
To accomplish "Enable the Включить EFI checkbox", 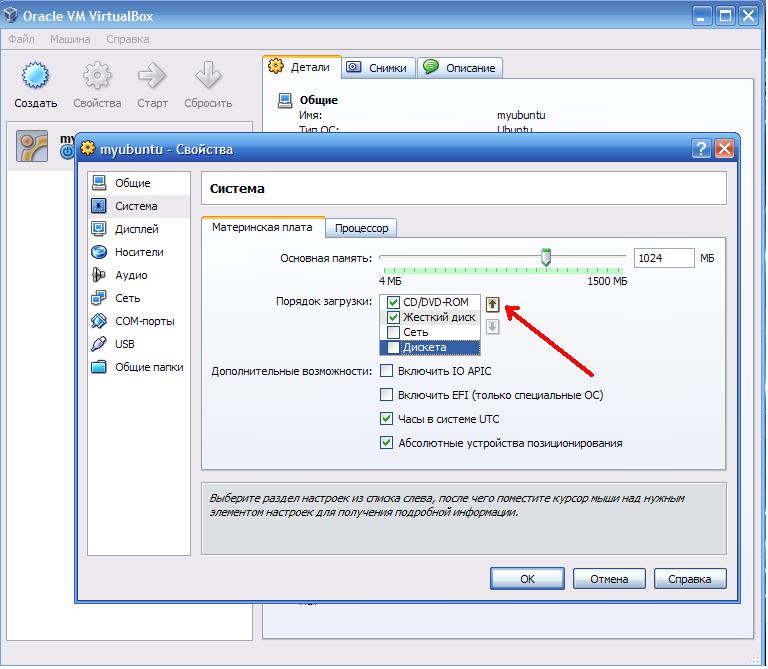I will point(386,395).
